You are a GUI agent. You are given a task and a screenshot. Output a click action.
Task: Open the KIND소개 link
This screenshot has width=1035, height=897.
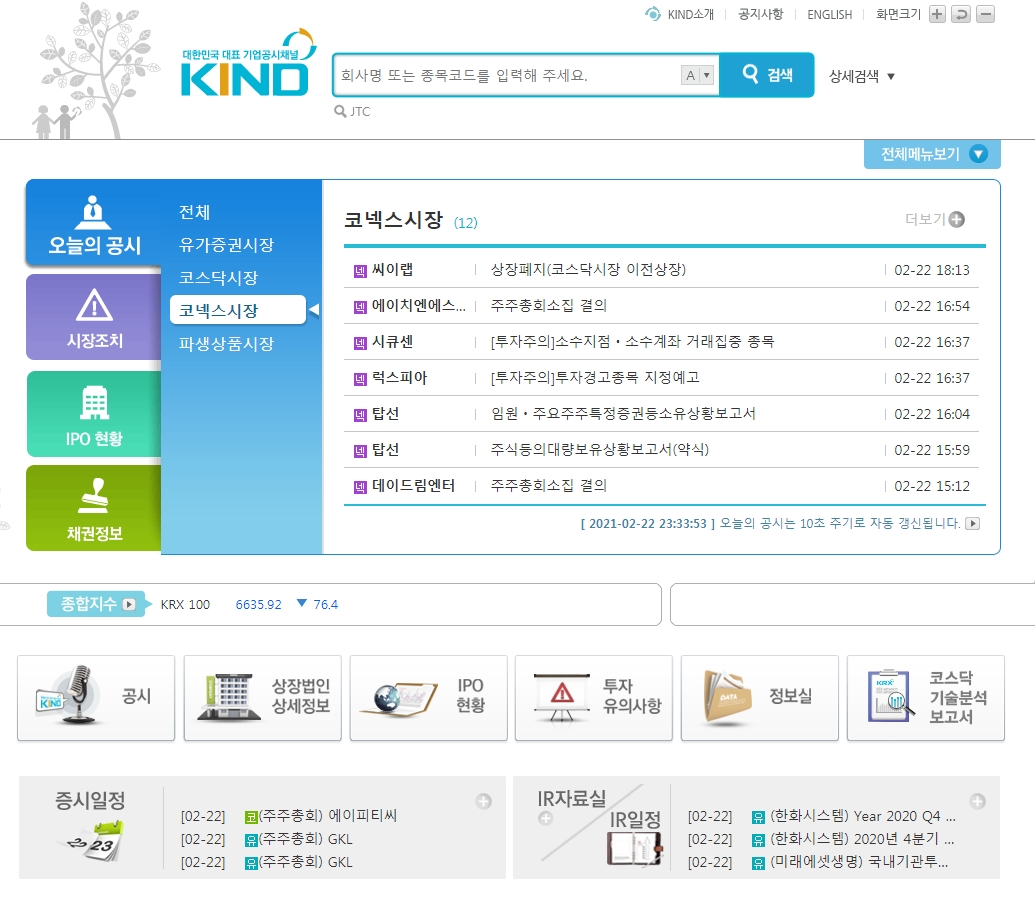point(690,15)
